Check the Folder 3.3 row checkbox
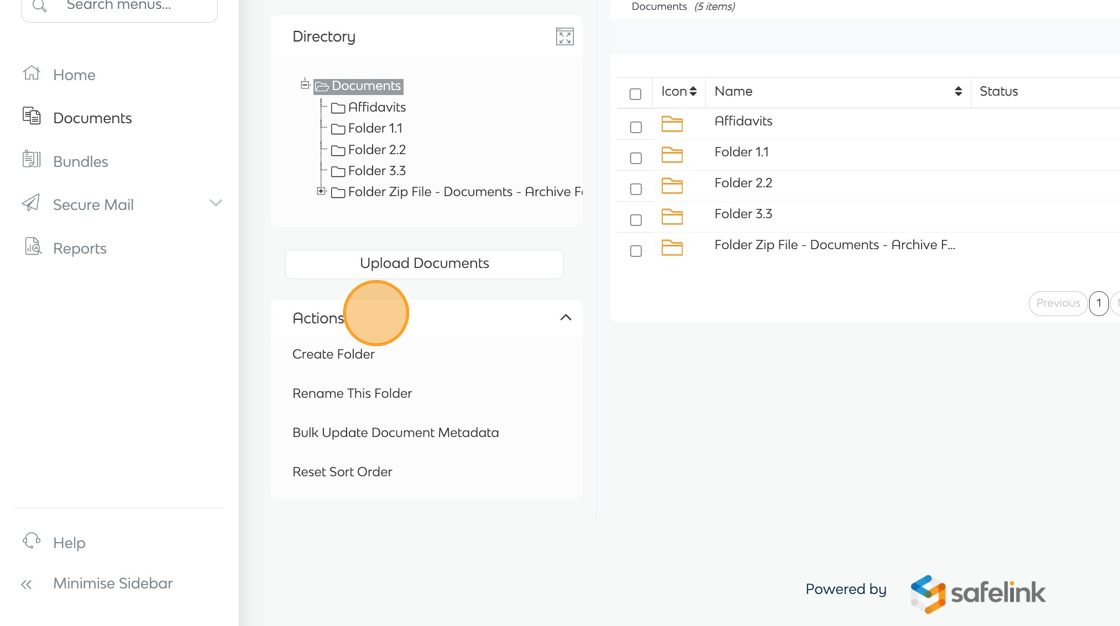This screenshot has height=626, width=1120. point(636,220)
